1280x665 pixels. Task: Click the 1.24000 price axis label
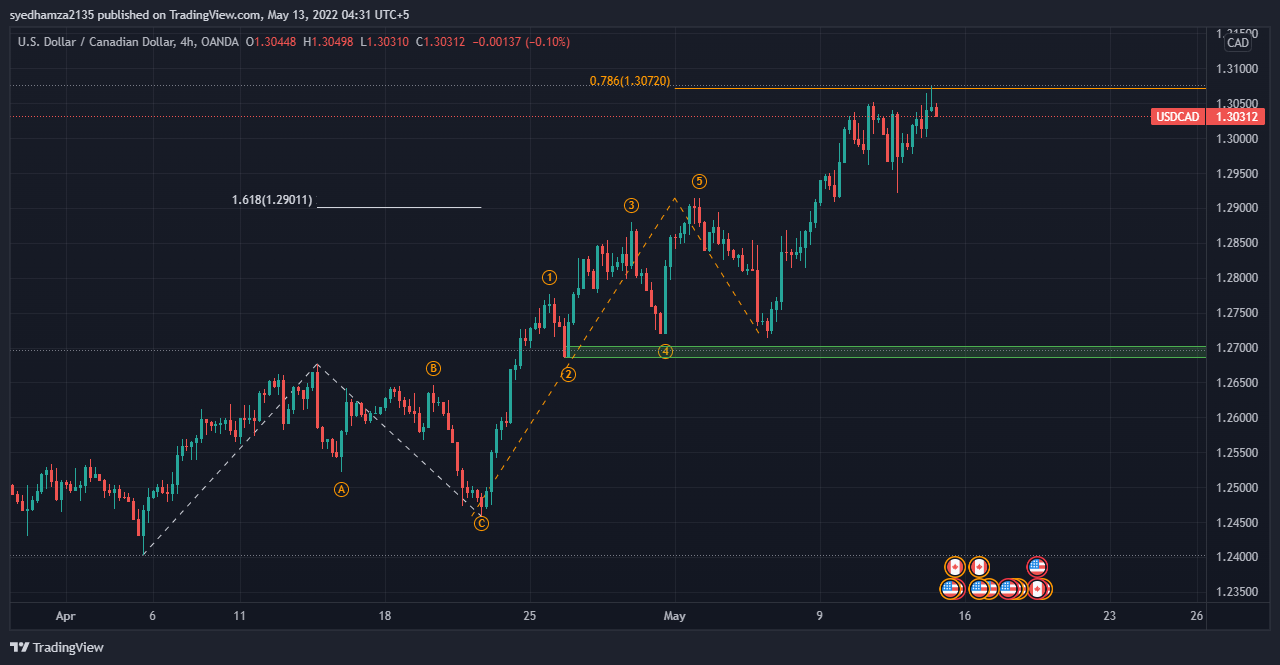pyautogui.click(x=1236, y=557)
